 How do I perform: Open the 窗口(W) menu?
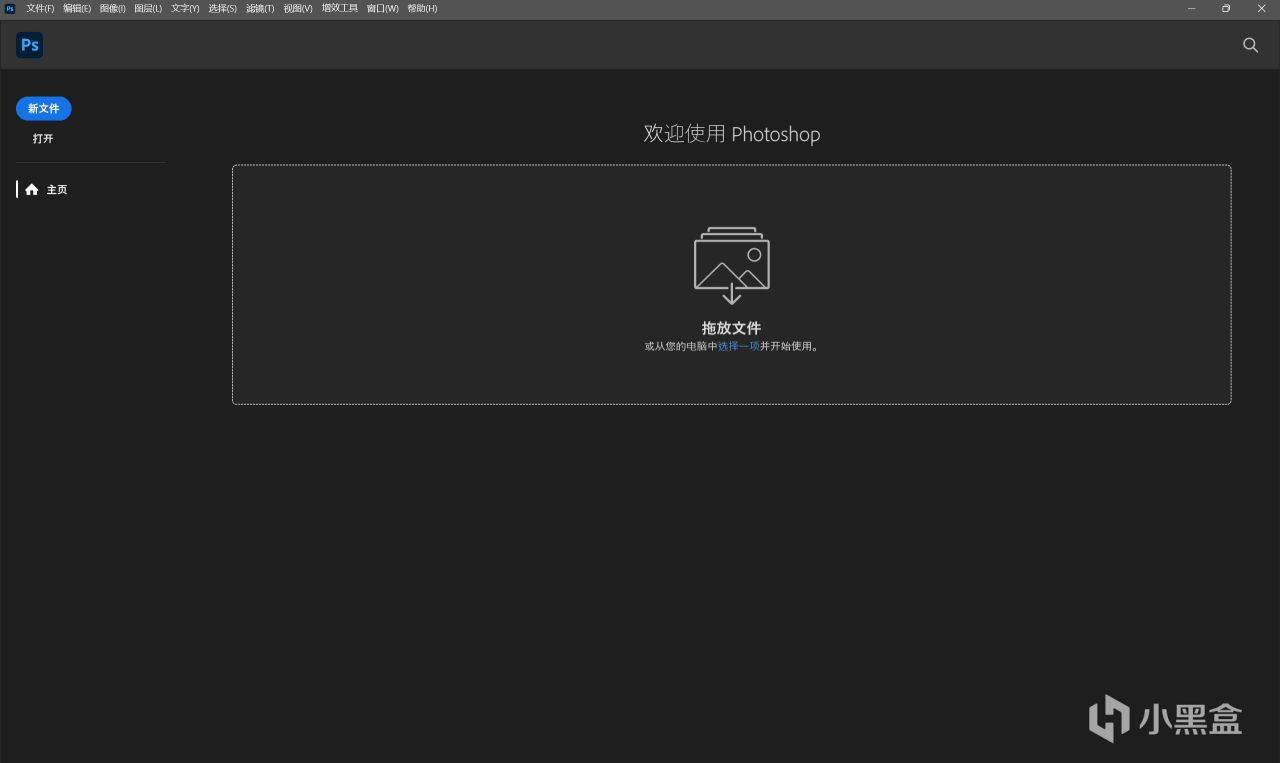coord(382,8)
